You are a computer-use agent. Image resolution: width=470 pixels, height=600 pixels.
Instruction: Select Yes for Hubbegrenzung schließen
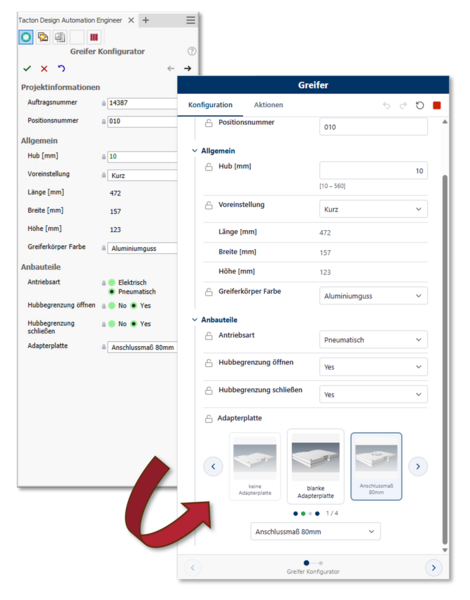(x=134, y=324)
